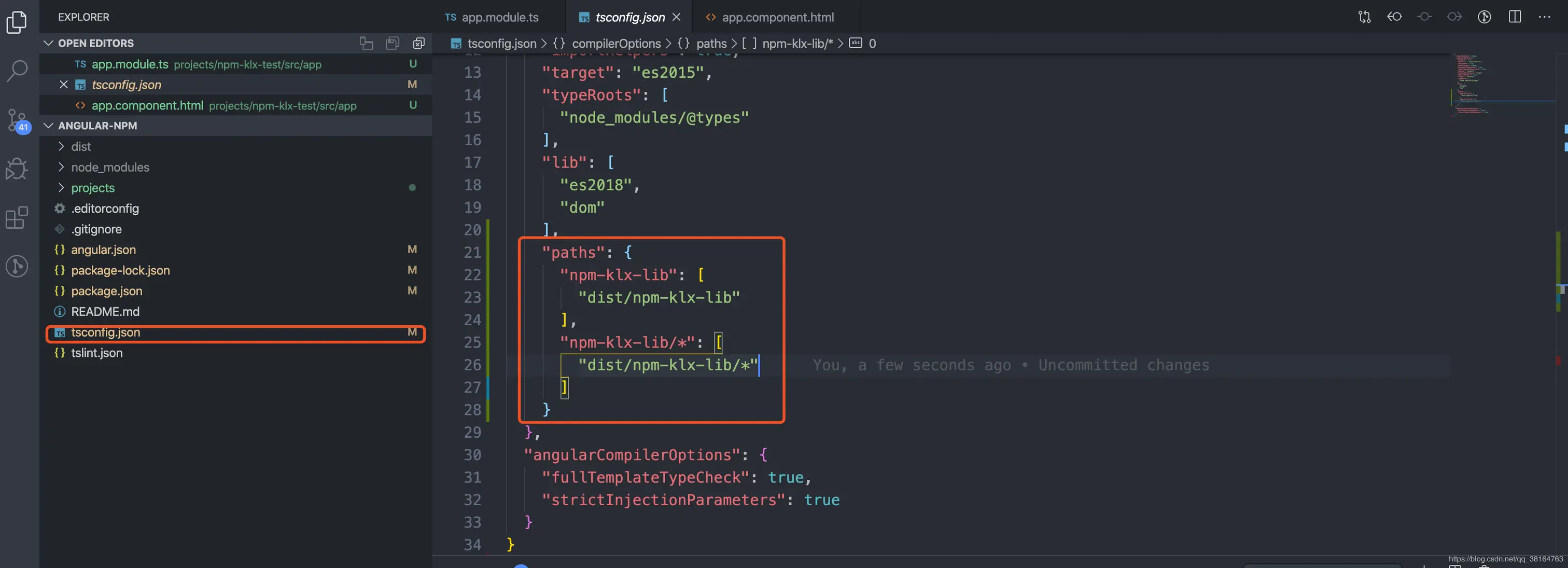Click compilerOptions in the breadcrumb
This screenshot has width=1568, height=568.
(x=615, y=44)
